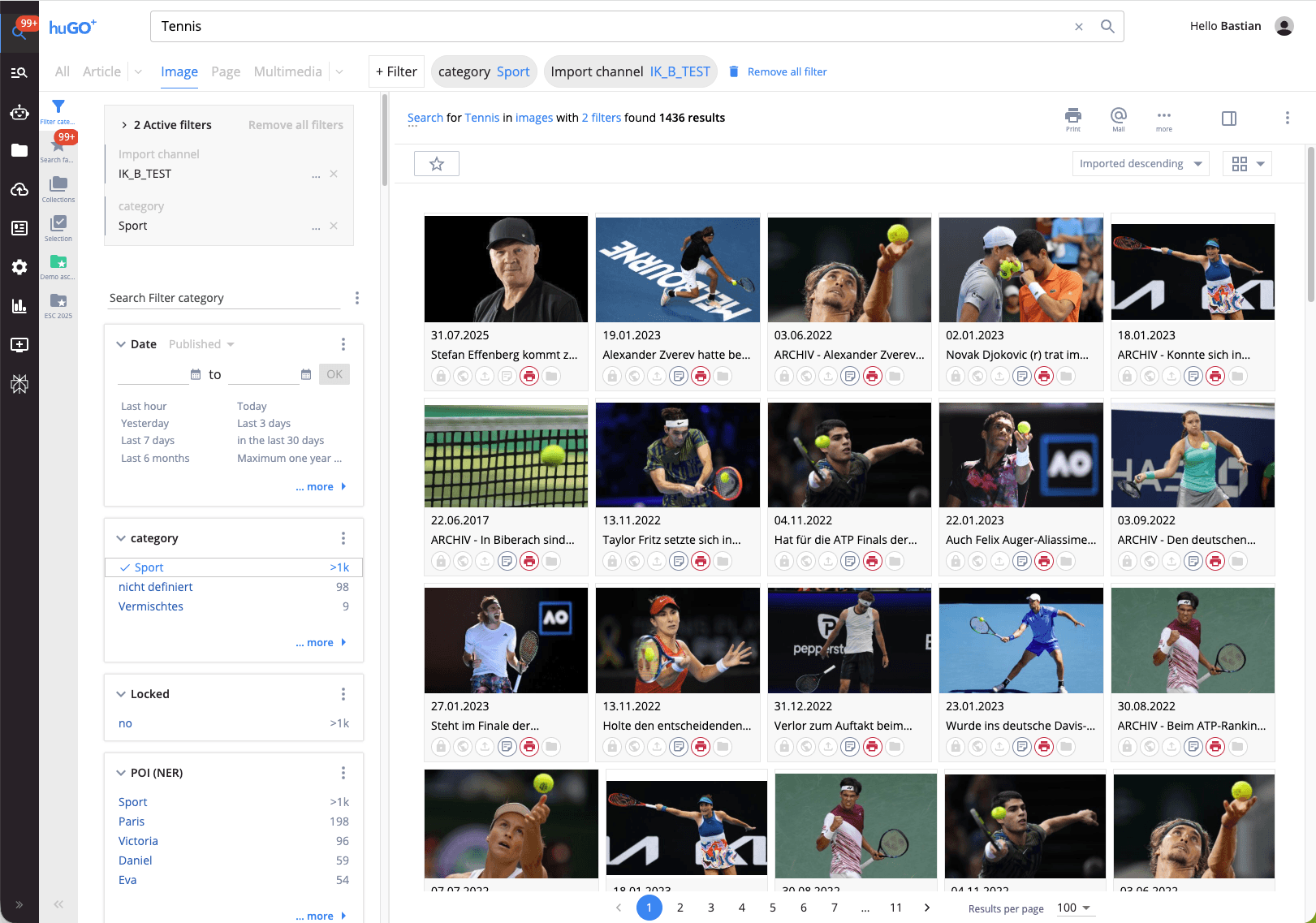Image resolution: width=1316 pixels, height=923 pixels.
Task: Select Paris in POI filter
Action: [x=132, y=822]
